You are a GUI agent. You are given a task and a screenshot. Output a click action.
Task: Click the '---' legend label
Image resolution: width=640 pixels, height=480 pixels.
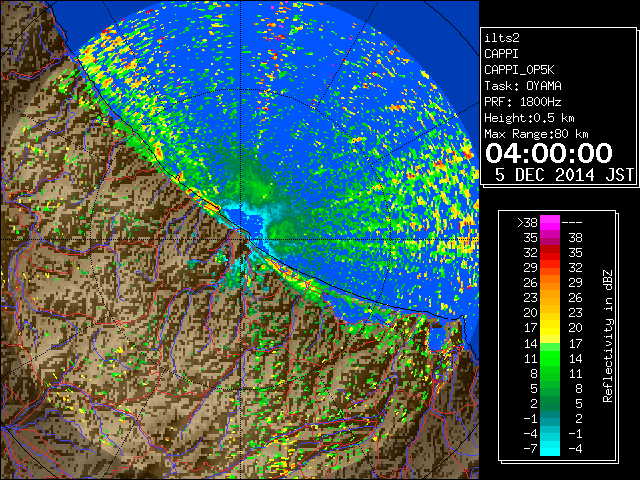click(572, 223)
